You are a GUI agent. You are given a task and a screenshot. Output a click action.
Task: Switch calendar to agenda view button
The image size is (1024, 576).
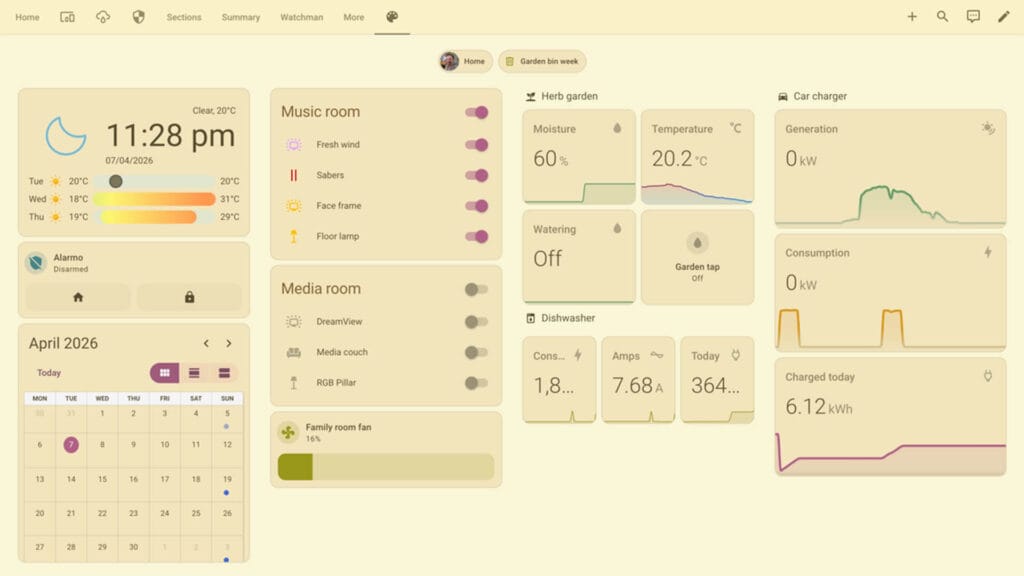(224, 373)
